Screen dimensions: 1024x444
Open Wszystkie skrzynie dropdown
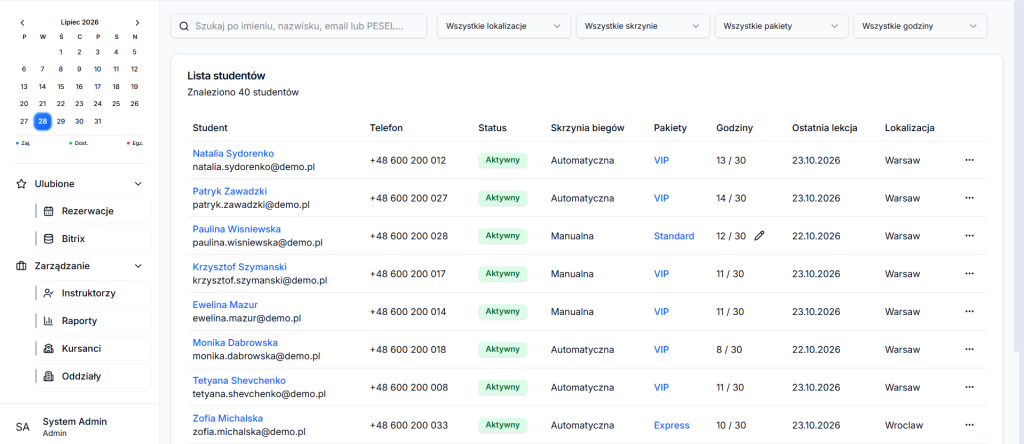tap(643, 26)
